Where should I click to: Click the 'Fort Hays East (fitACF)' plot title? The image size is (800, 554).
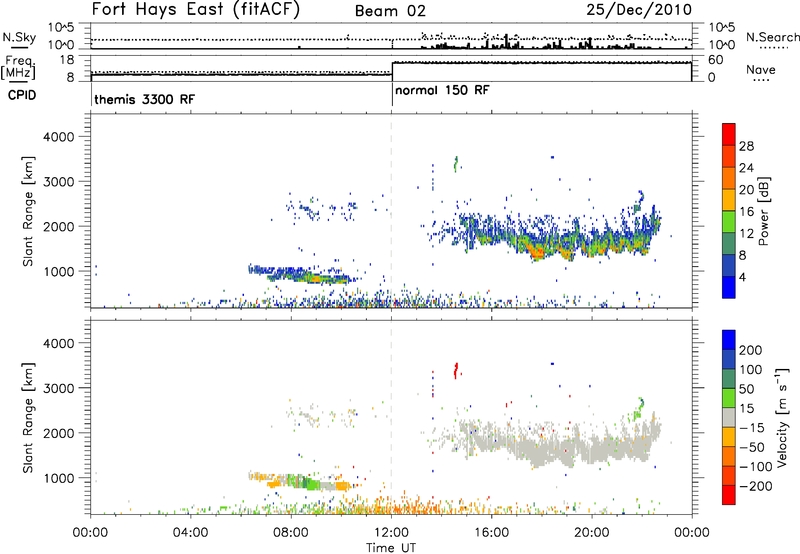196,10
